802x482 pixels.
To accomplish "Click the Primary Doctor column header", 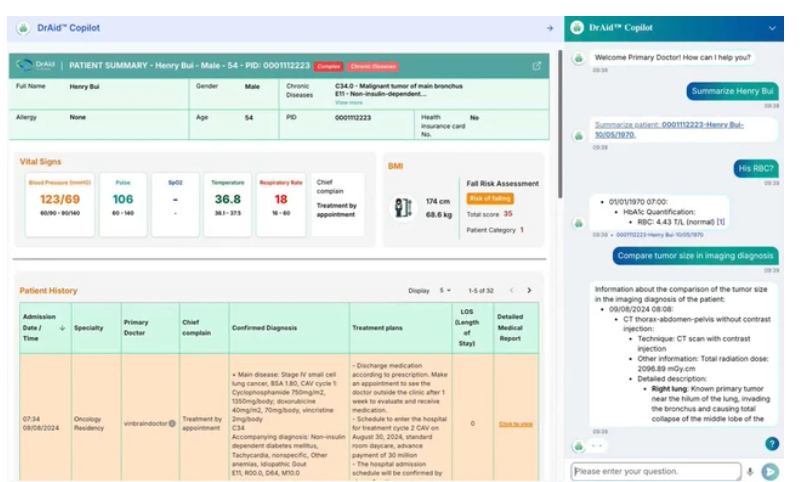I will tap(150, 328).
